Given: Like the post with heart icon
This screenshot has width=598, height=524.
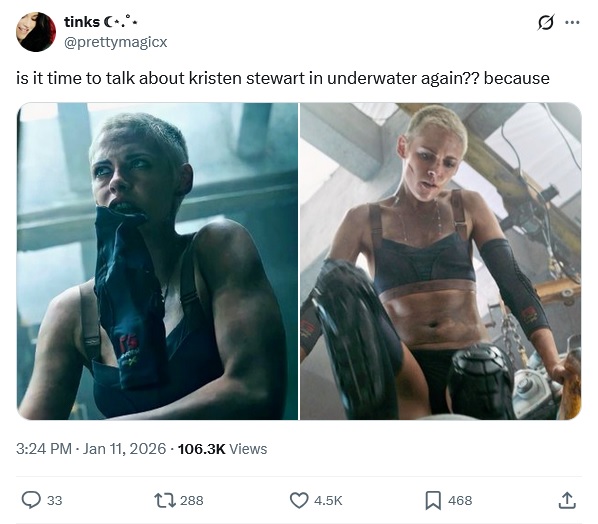Looking at the screenshot, I should [299, 500].
